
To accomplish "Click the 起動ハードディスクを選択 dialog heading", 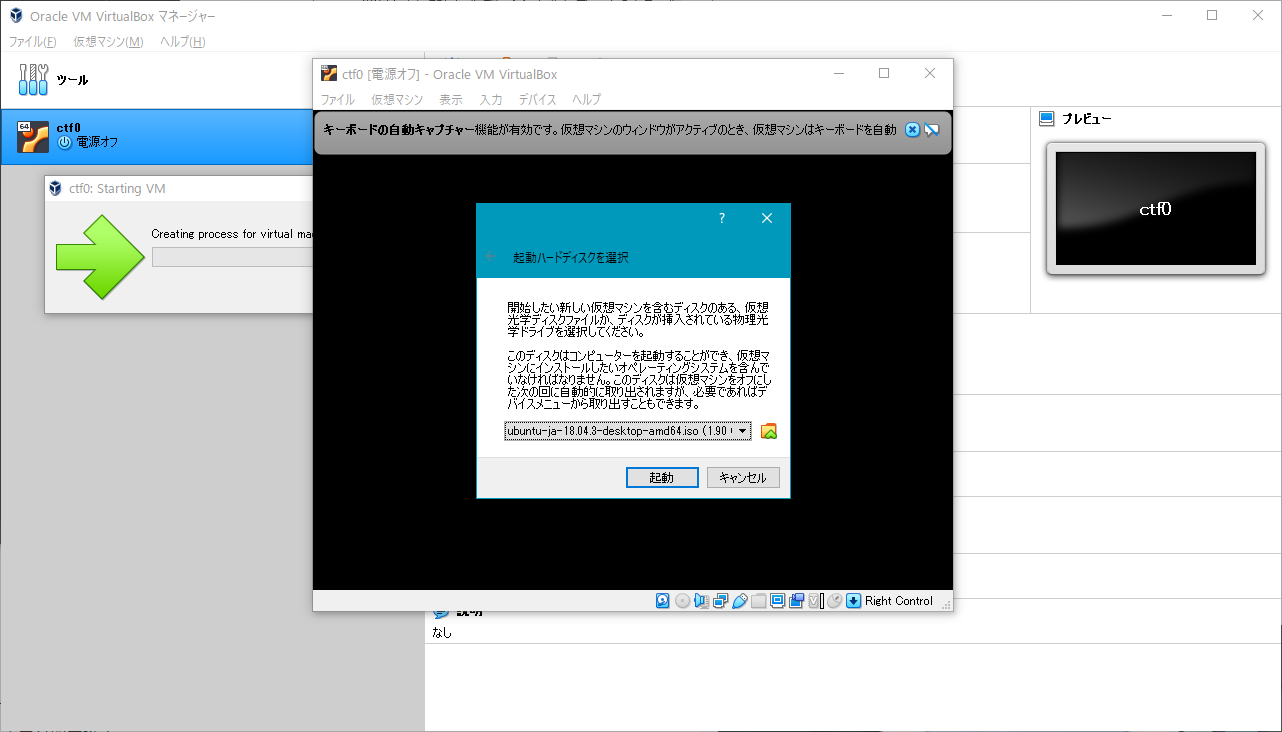I will click(570, 258).
